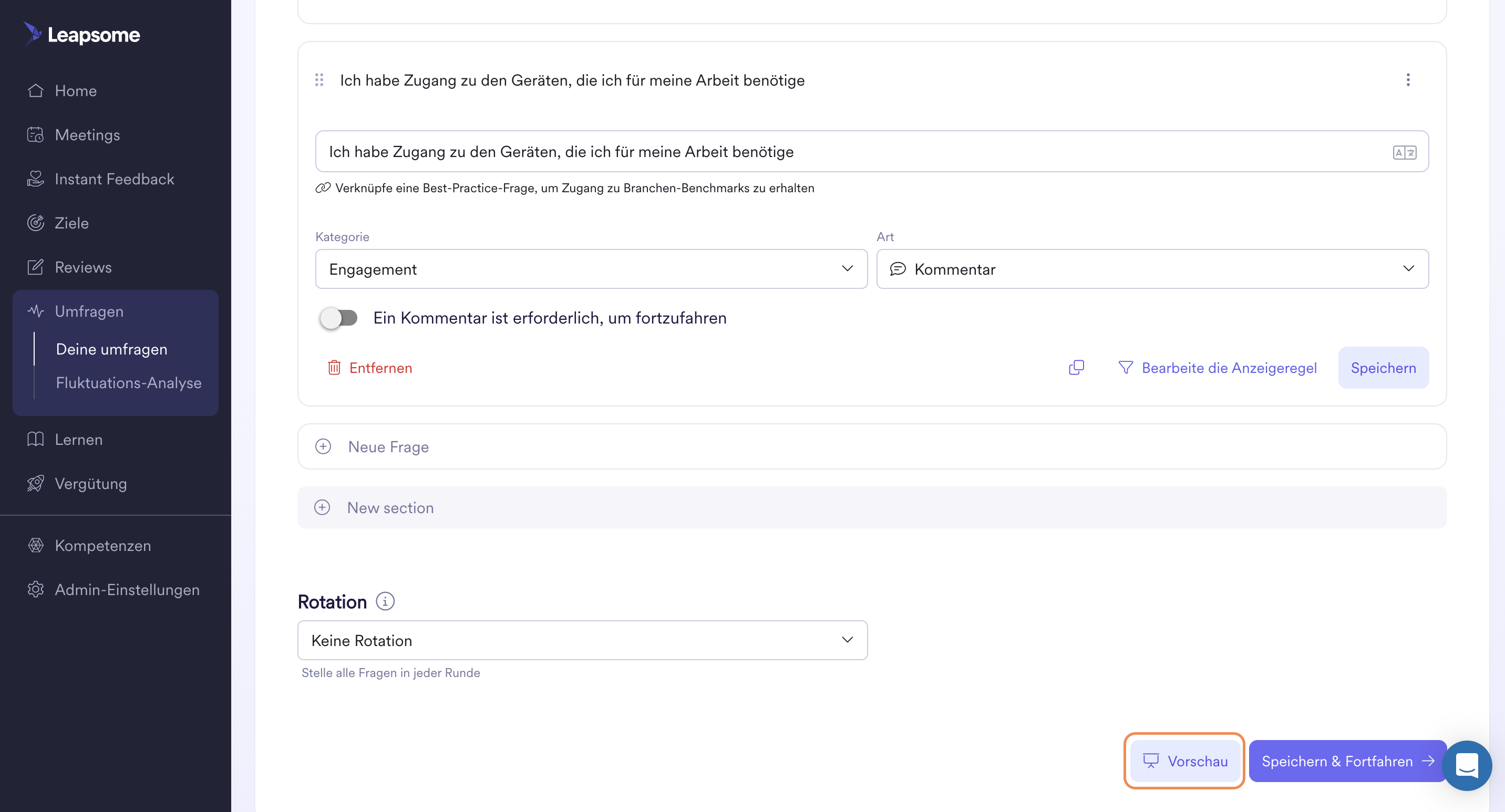Go to Meetings page
1505x812 pixels.
(x=73, y=135)
